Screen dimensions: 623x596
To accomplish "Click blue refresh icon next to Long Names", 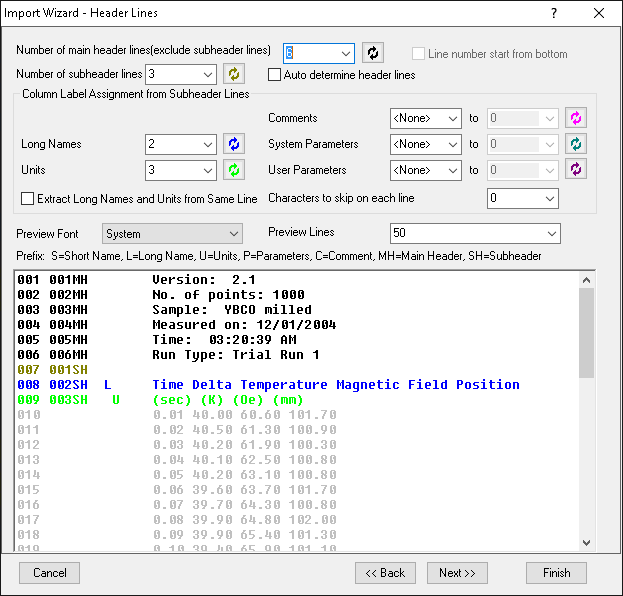I will 234,144.
